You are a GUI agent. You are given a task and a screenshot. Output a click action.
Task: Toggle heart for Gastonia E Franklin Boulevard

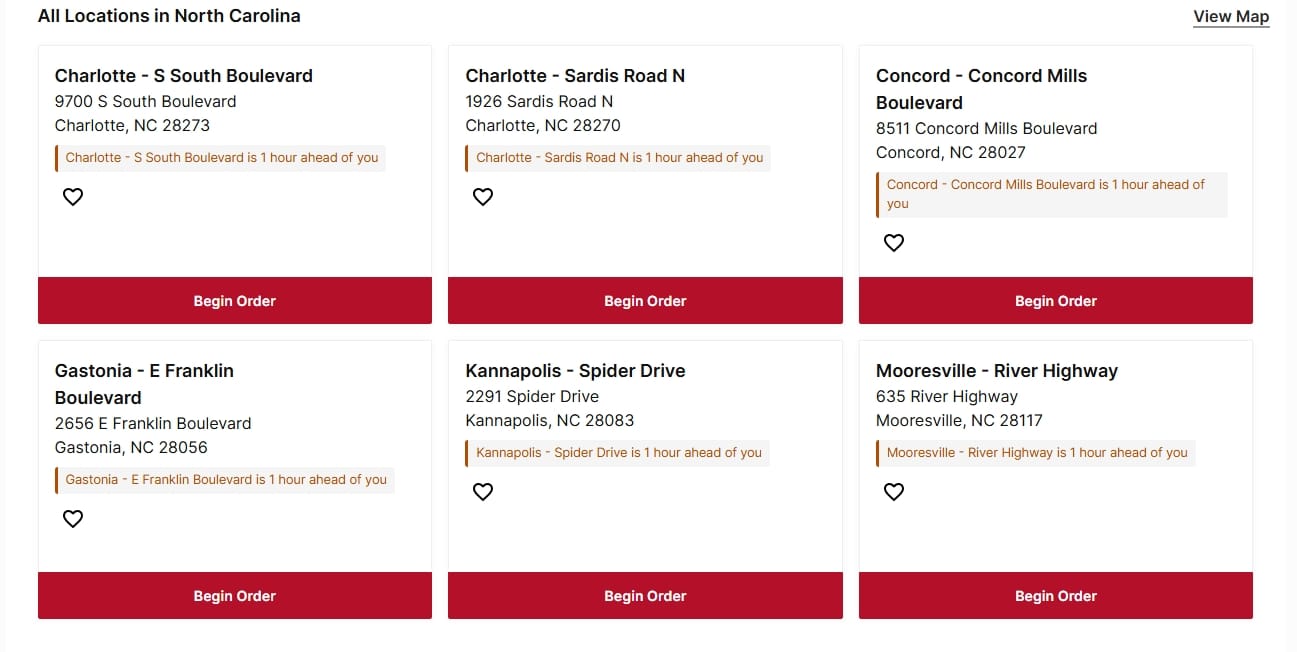coord(73,519)
